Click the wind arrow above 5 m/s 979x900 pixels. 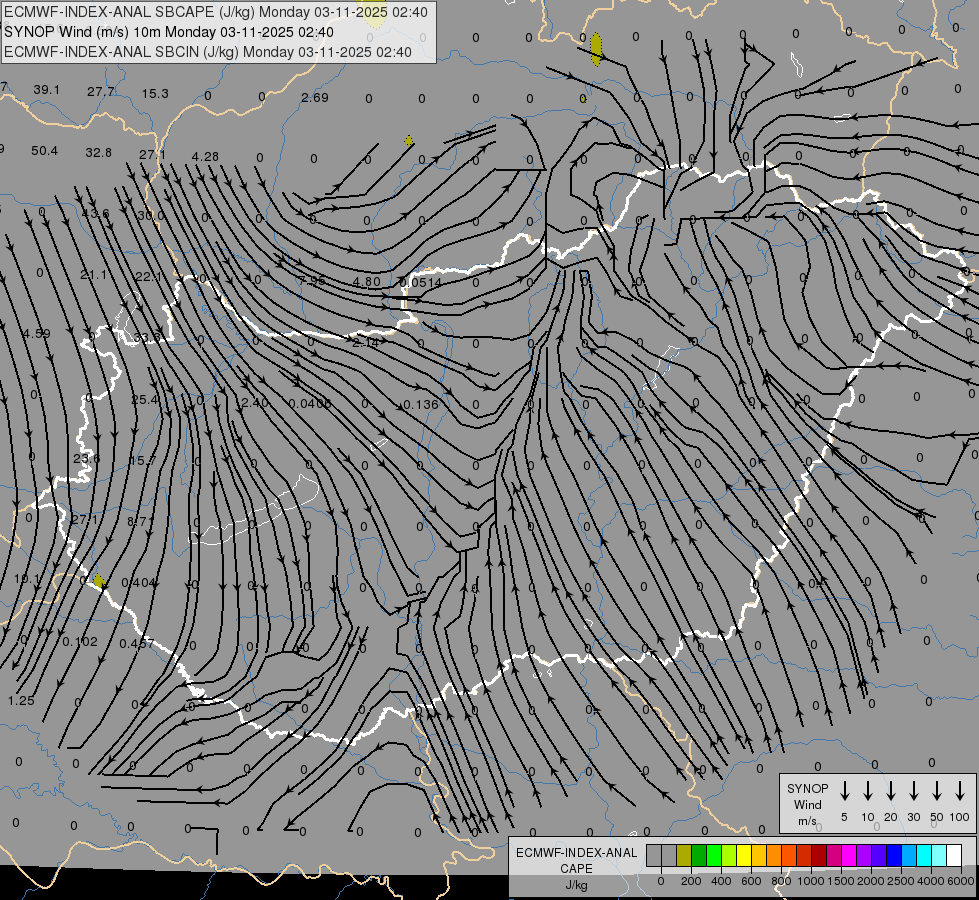click(844, 790)
